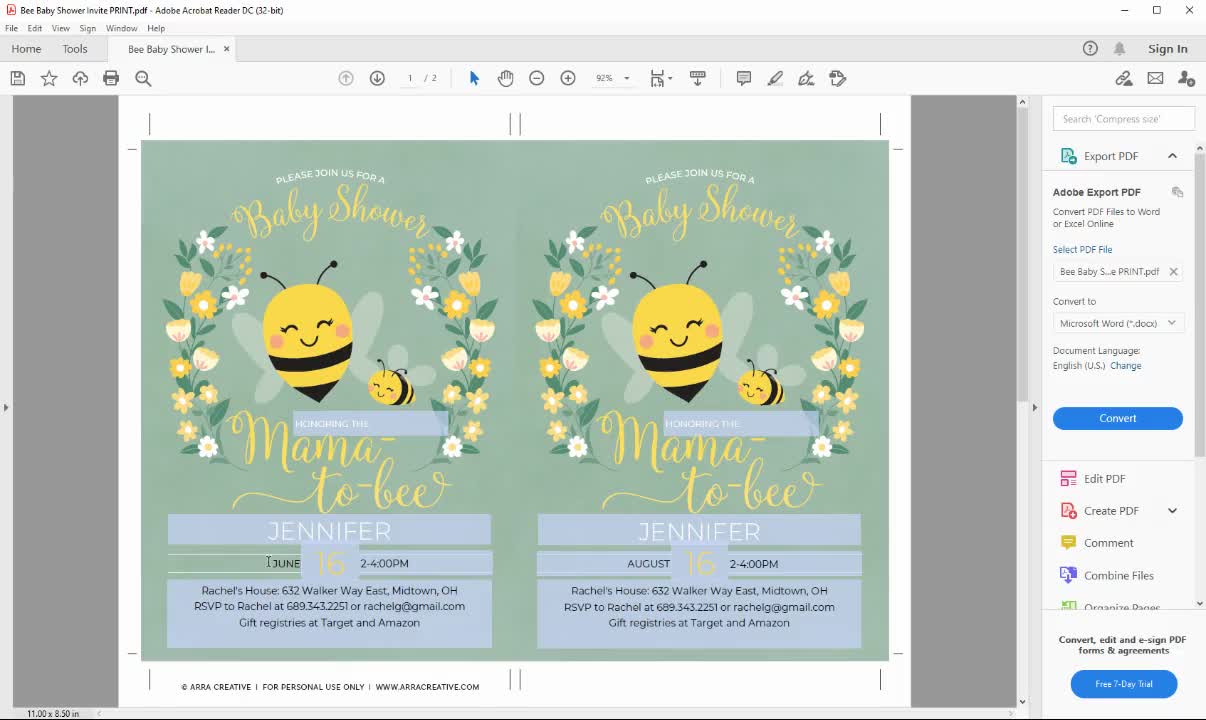
Task: Collapse the right tools pane arrow
Action: click(1034, 407)
